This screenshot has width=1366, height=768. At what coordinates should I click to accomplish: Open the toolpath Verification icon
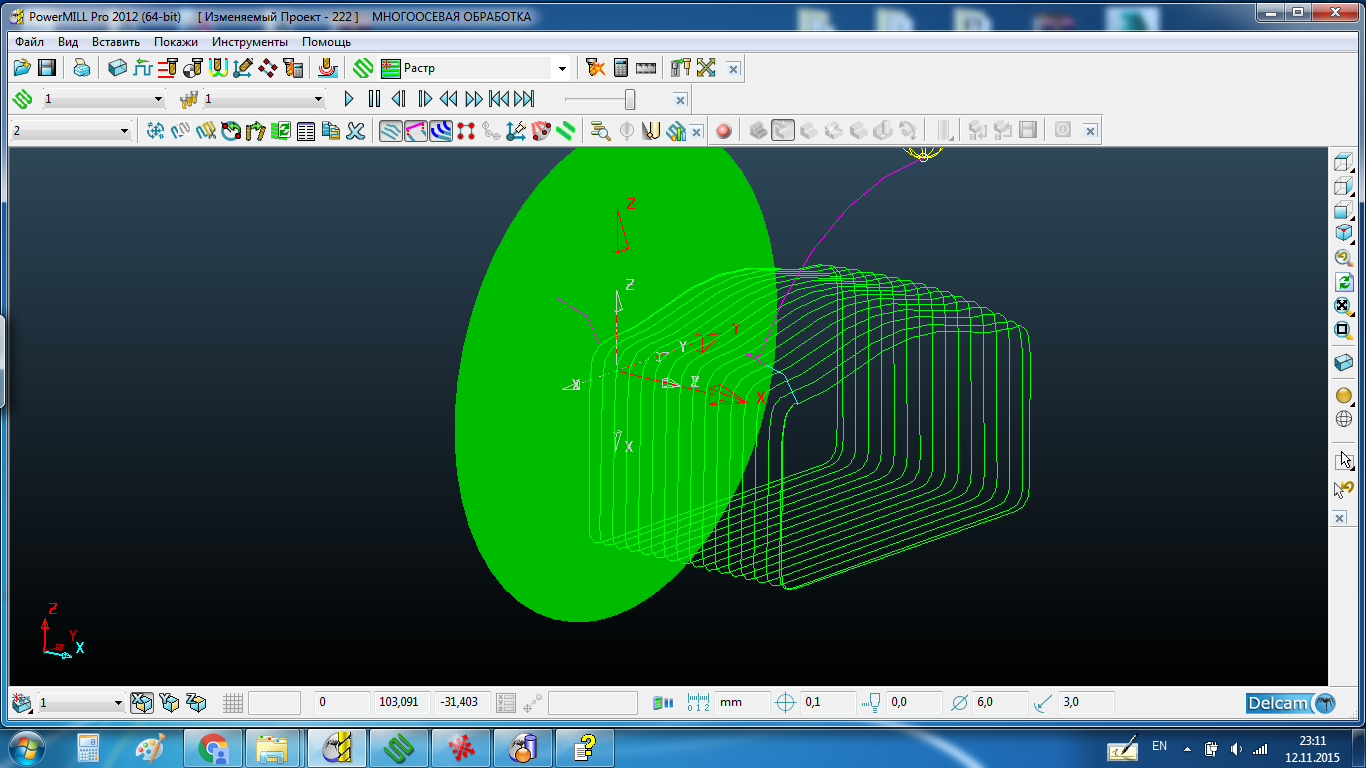[x=595, y=68]
